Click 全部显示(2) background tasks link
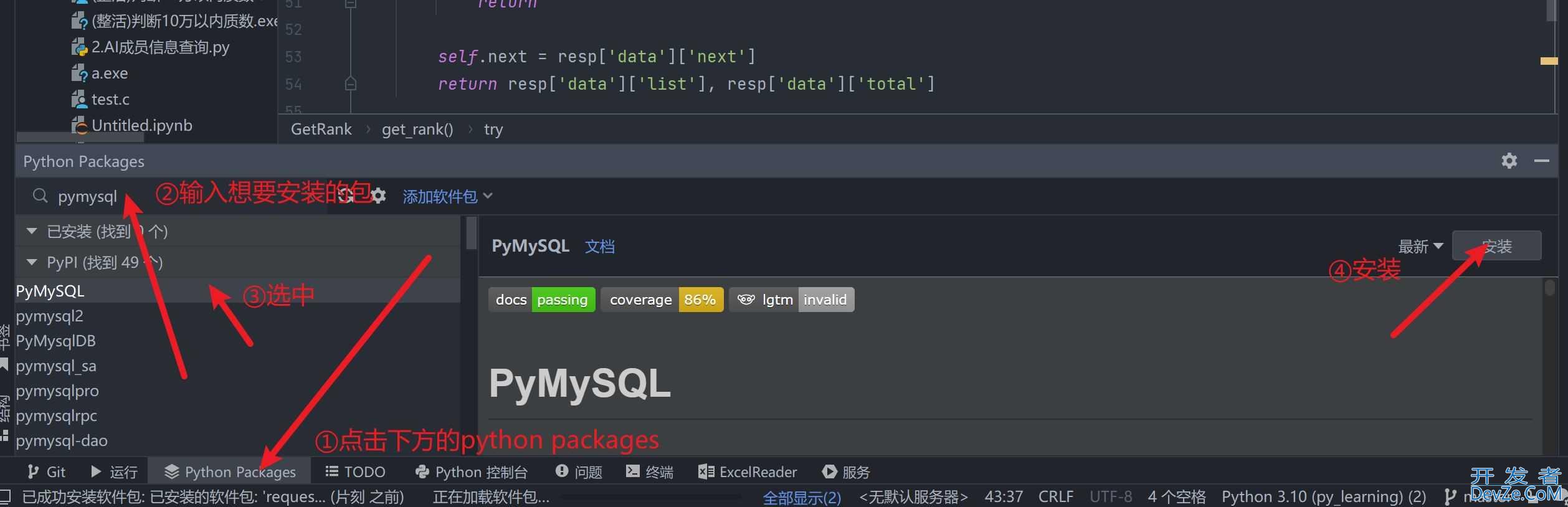This screenshot has width=1568, height=507. pos(802,498)
